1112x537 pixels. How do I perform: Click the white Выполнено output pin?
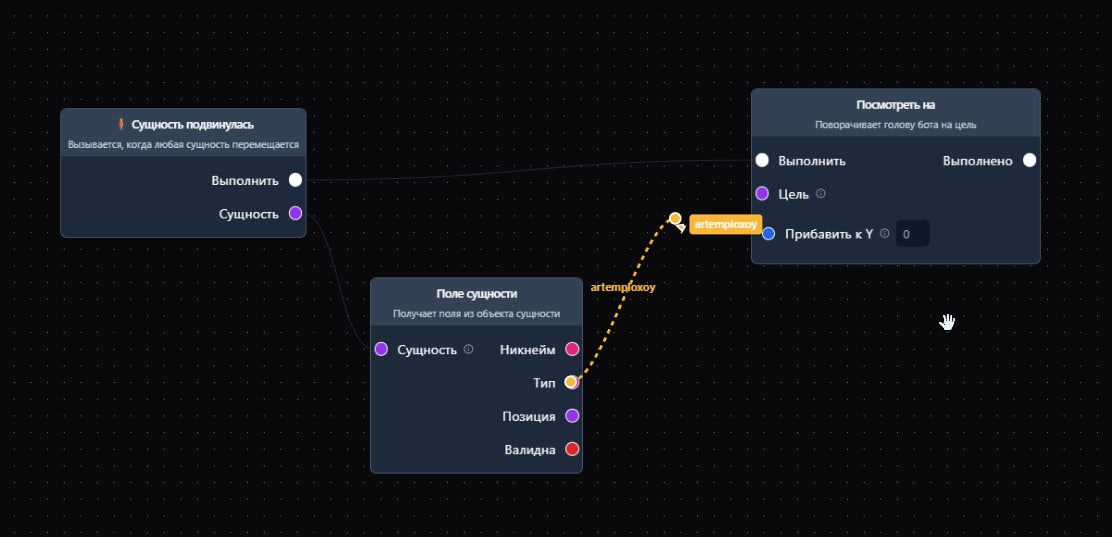tap(1029, 160)
